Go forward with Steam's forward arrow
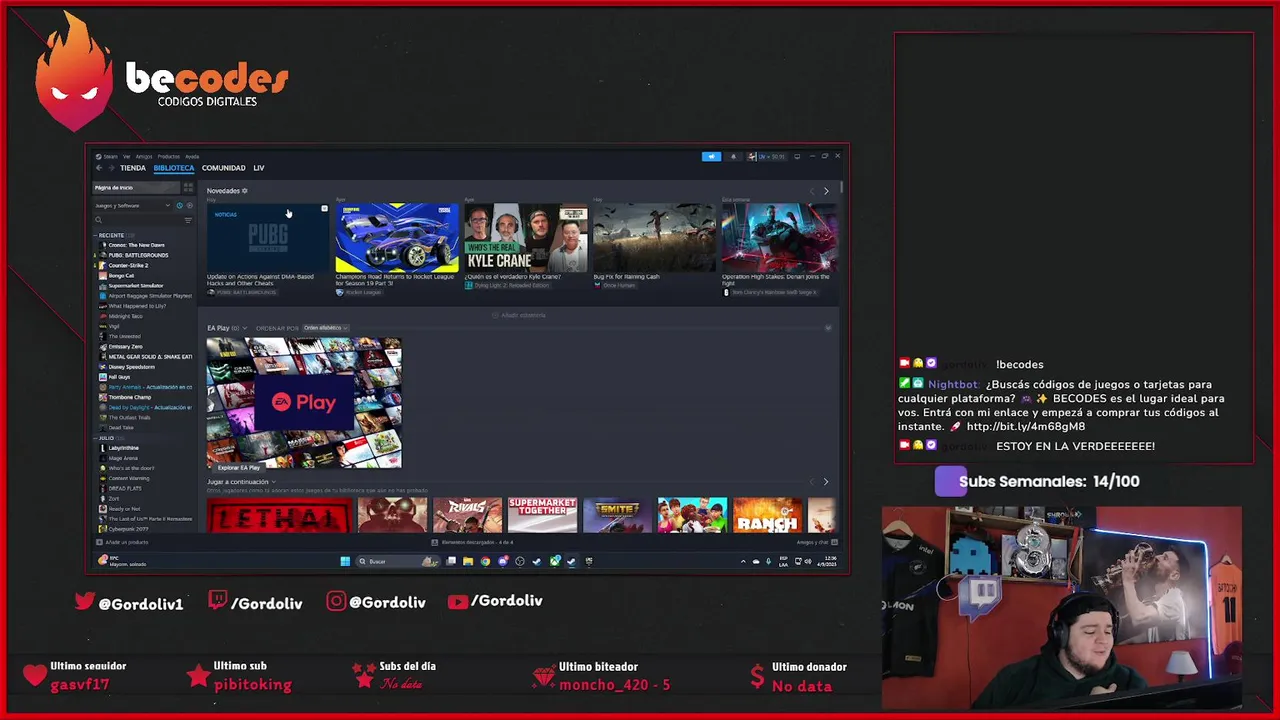 click(x=110, y=168)
